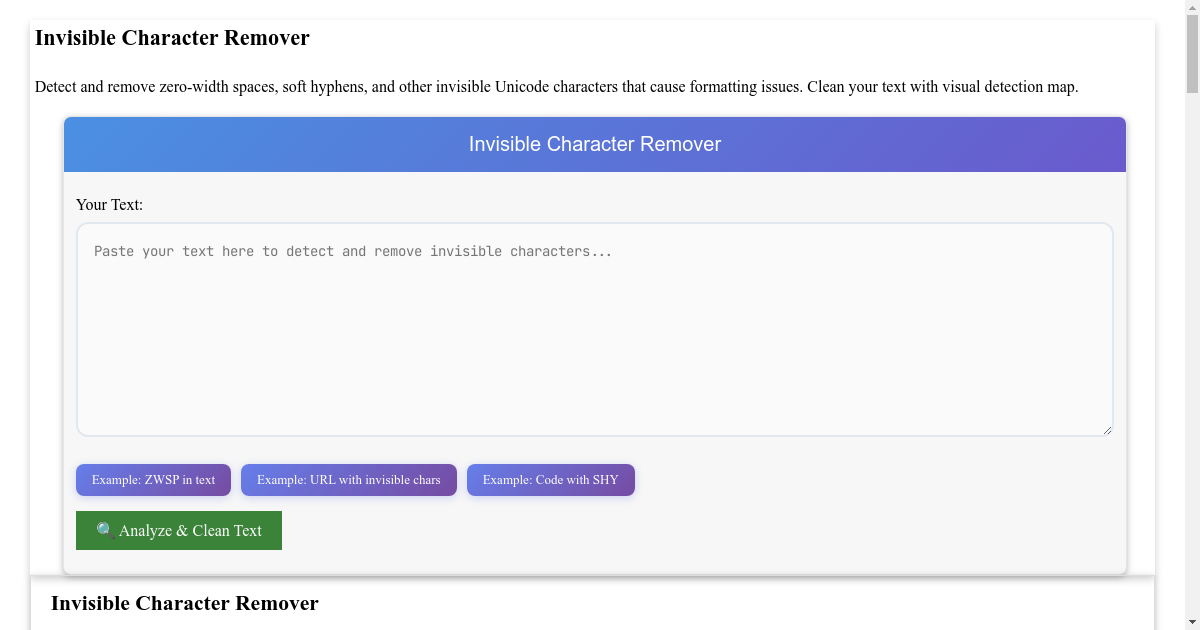The image size is (1200, 630).
Task: Click the 'Your Text:' label
Action: coord(110,205)
